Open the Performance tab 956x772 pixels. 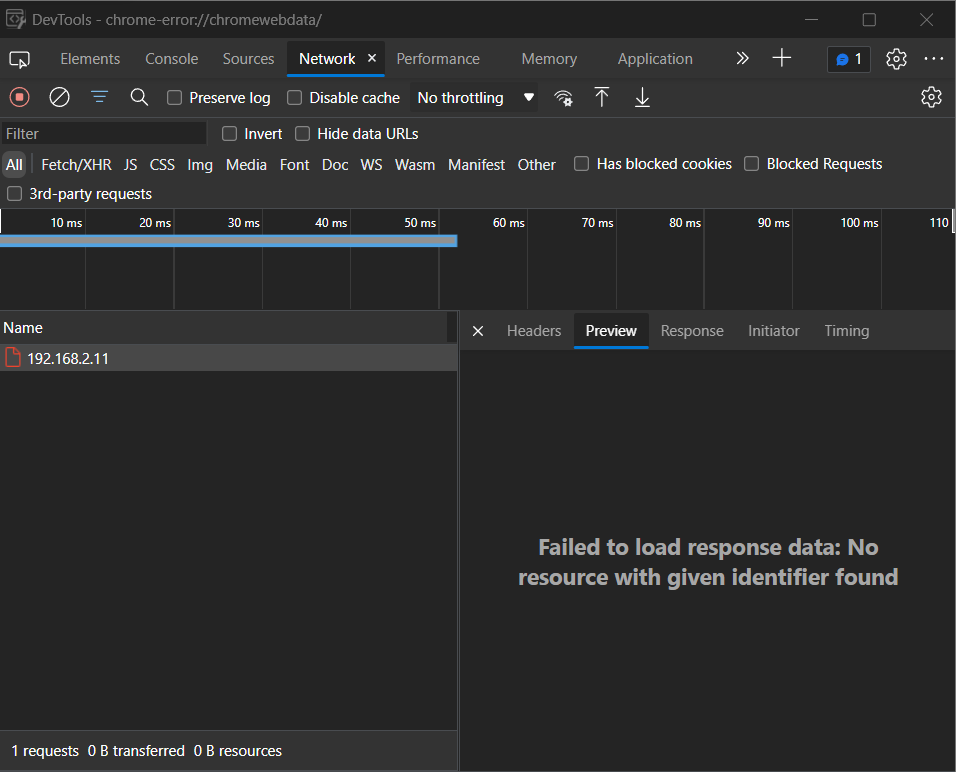pyautogui.click(x=438, y=59)
